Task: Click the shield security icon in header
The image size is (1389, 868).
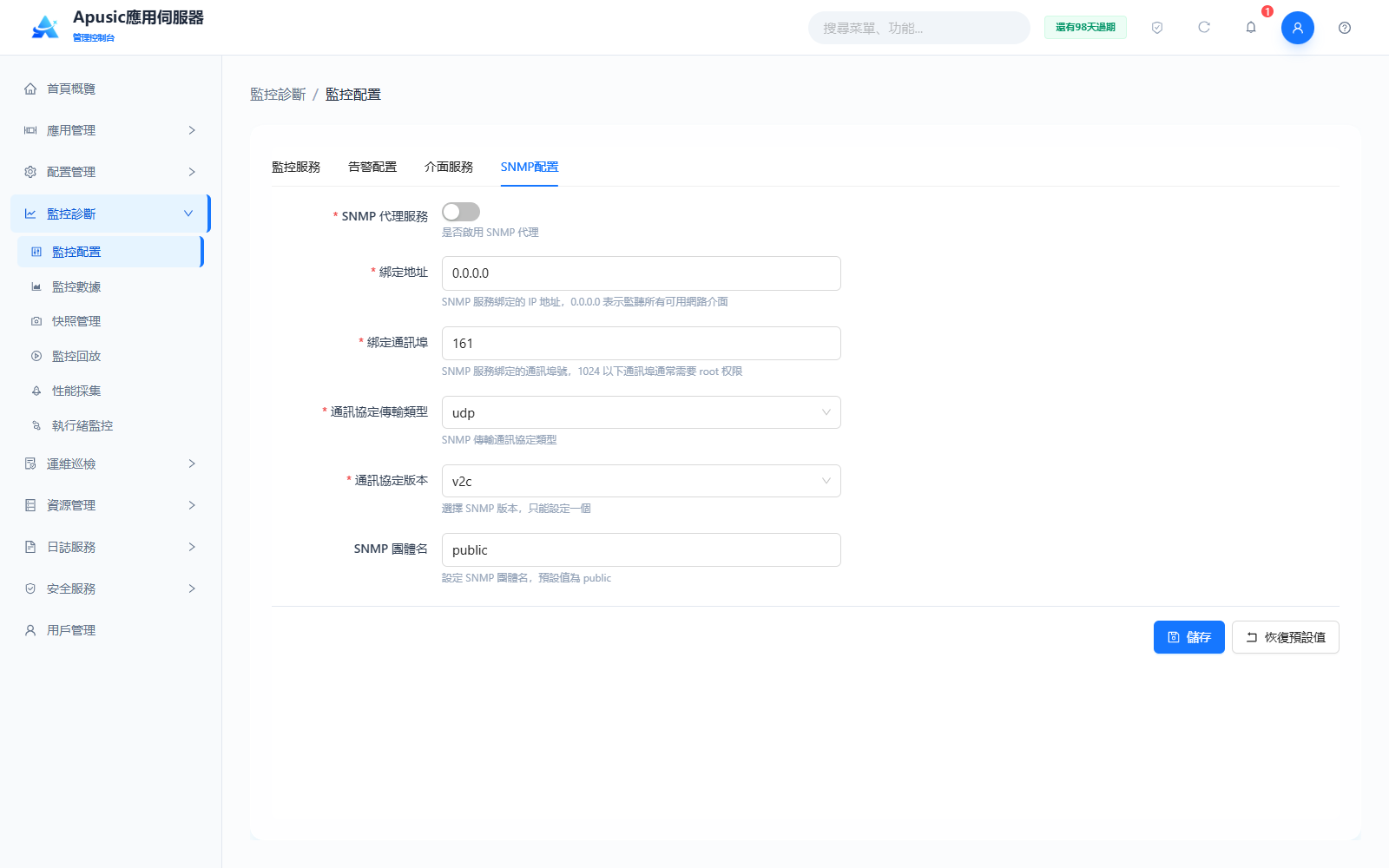Action: click(x=1157, y=28)
